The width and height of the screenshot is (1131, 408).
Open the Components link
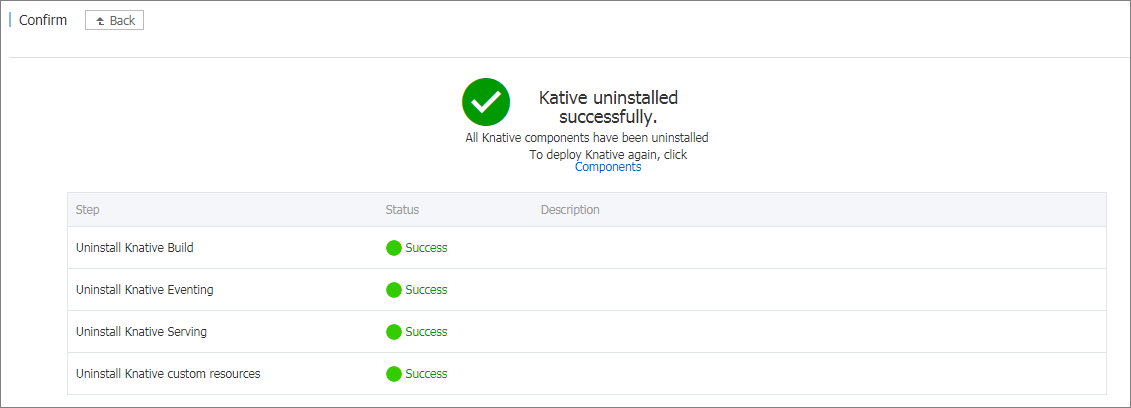tap(608, 167)
